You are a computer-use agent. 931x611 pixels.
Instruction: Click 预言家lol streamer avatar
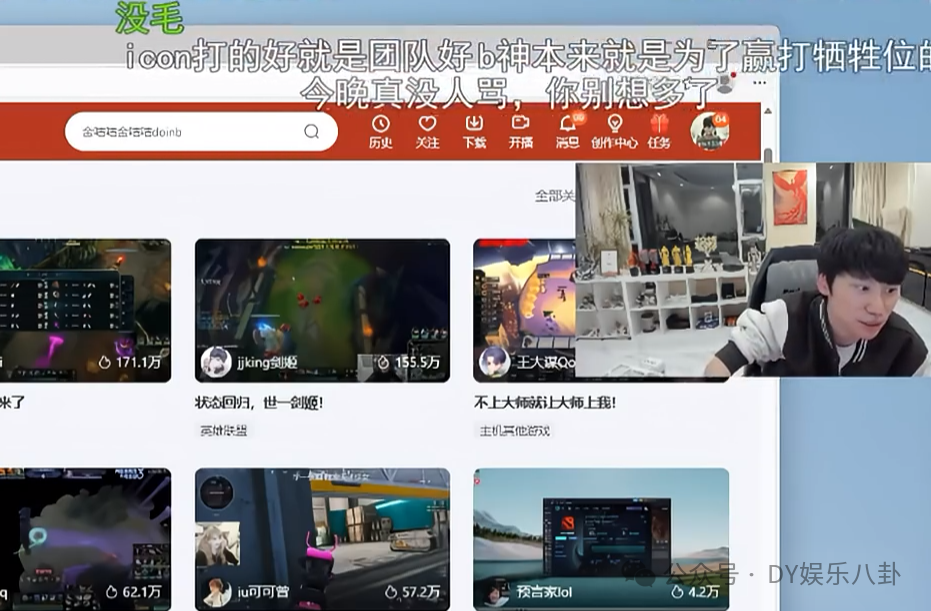click(494, 591)
